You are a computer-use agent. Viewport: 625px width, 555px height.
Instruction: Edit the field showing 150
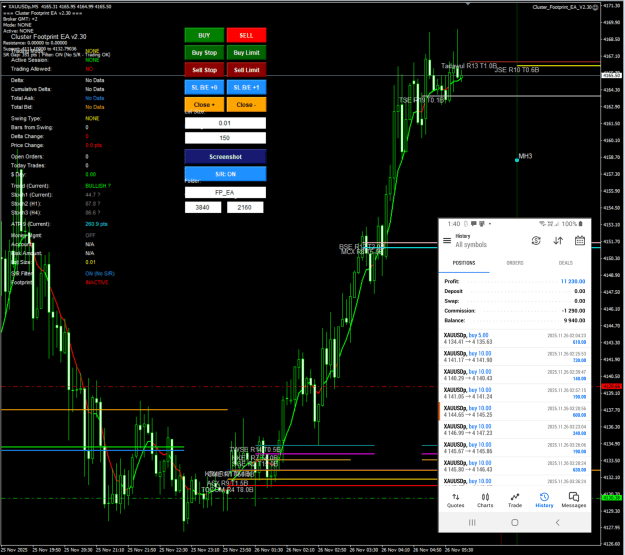[225, 138]
